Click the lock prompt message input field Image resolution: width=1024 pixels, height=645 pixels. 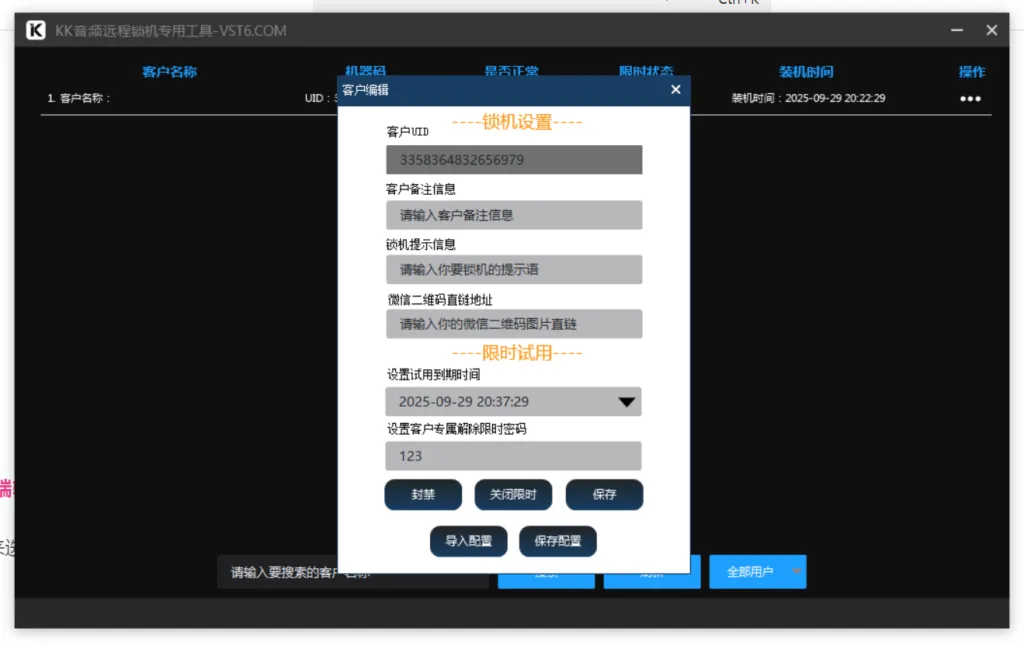point(513,269)
